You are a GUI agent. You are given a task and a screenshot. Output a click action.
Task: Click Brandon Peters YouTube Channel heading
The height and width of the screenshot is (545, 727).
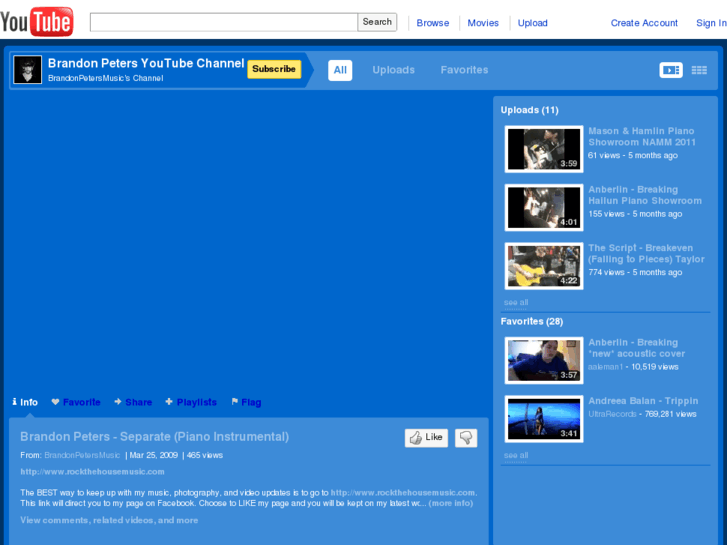146,63
